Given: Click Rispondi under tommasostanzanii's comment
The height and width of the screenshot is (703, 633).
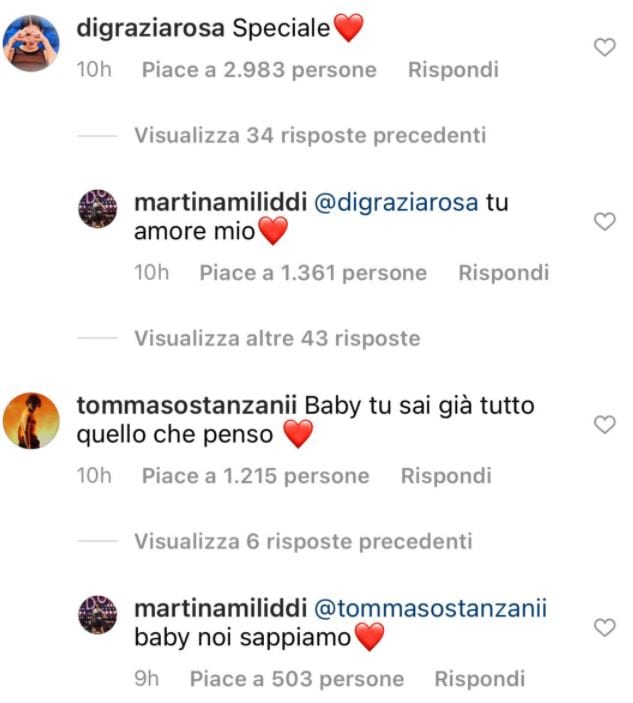Looking at the screenshot, I should 446,476.
